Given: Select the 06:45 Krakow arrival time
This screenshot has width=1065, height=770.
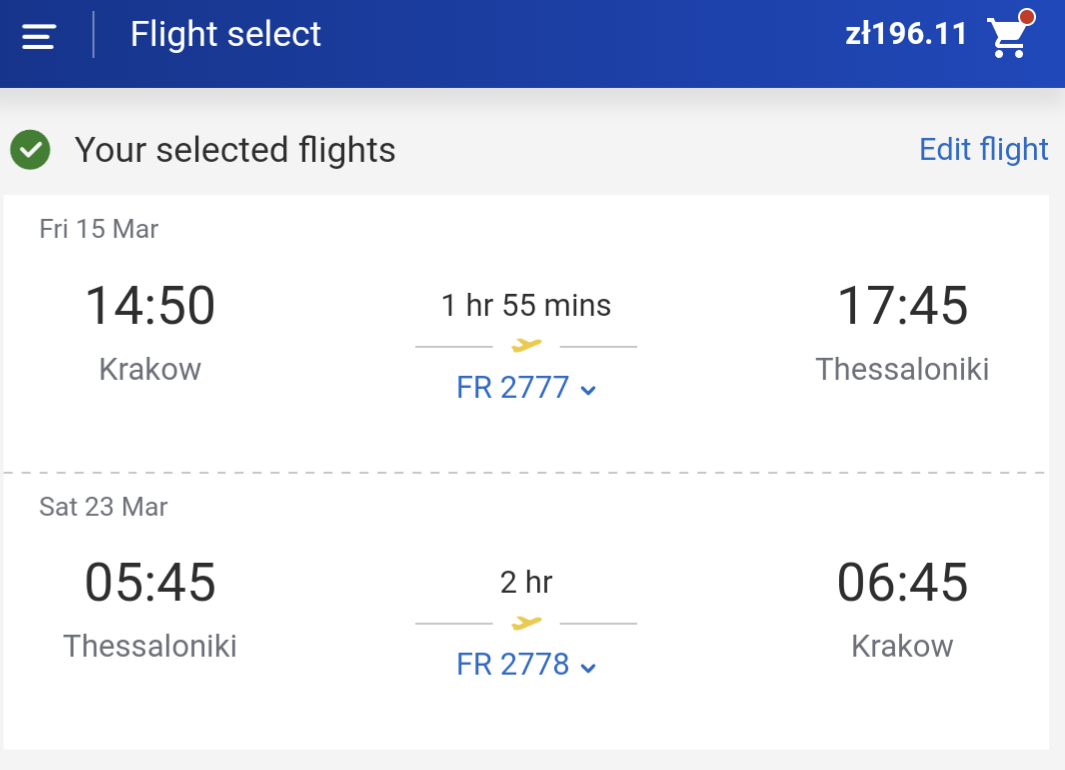Looking at the screenshot, I should pos(902,583).
